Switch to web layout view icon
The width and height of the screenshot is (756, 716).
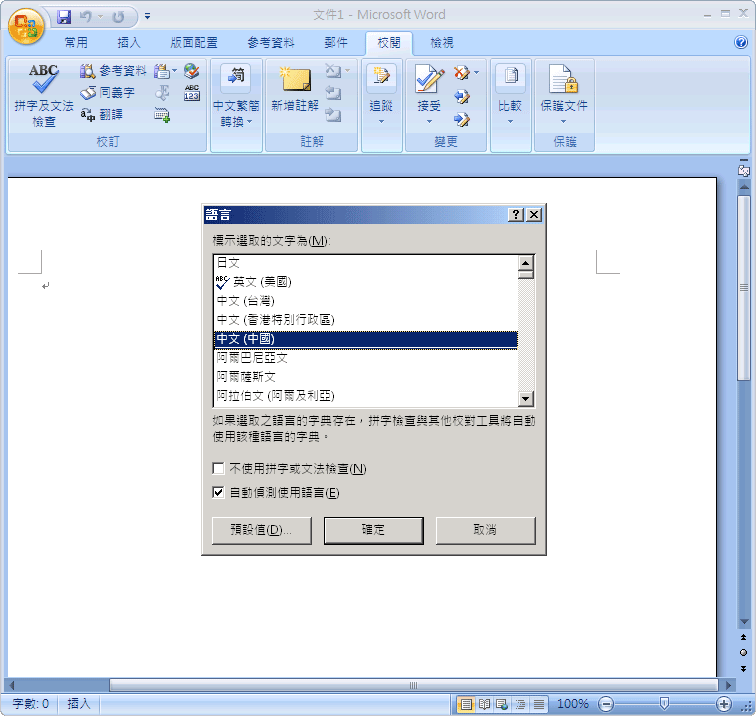502,704
